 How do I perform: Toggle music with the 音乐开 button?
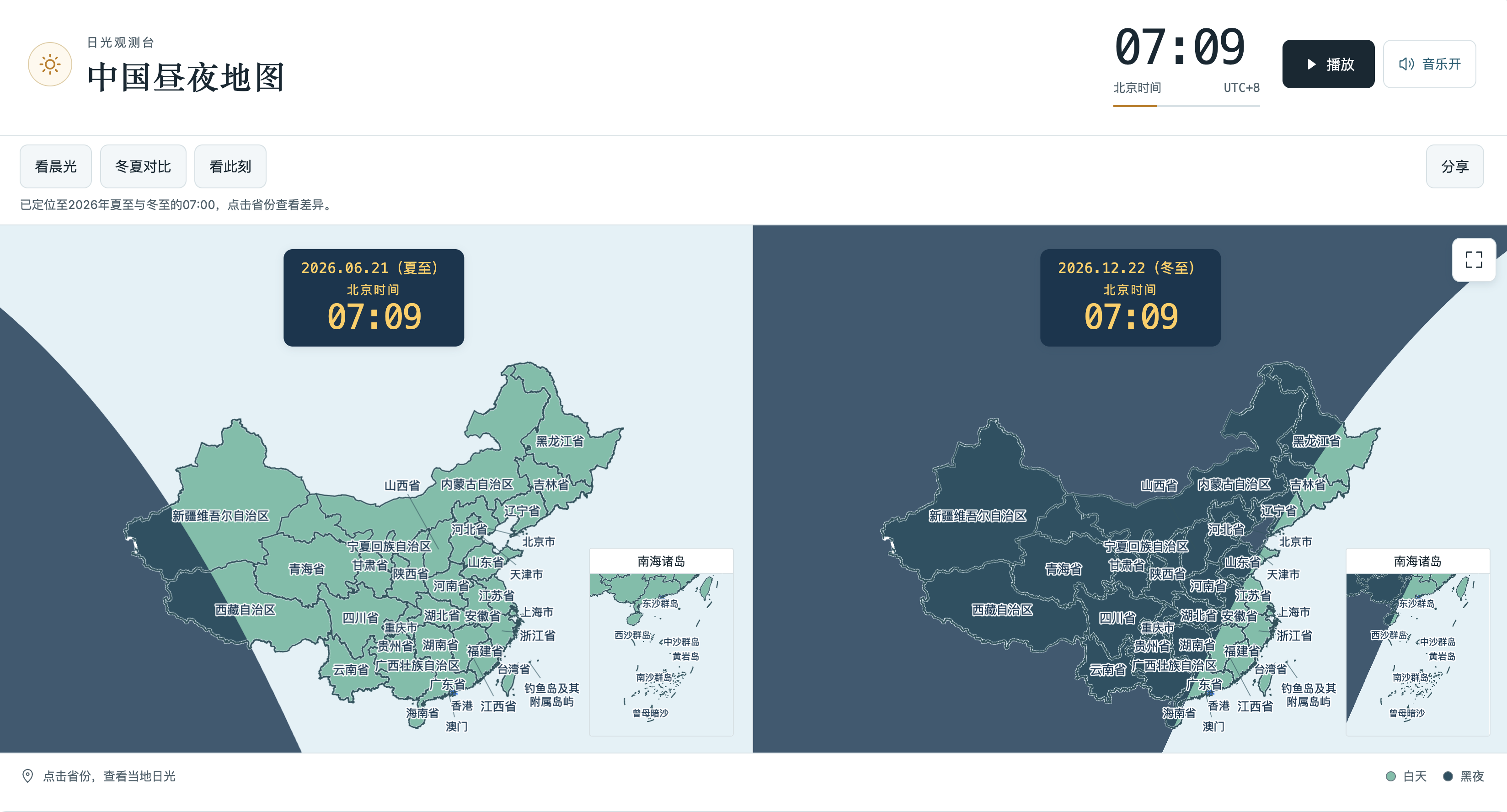(1429, 64)
